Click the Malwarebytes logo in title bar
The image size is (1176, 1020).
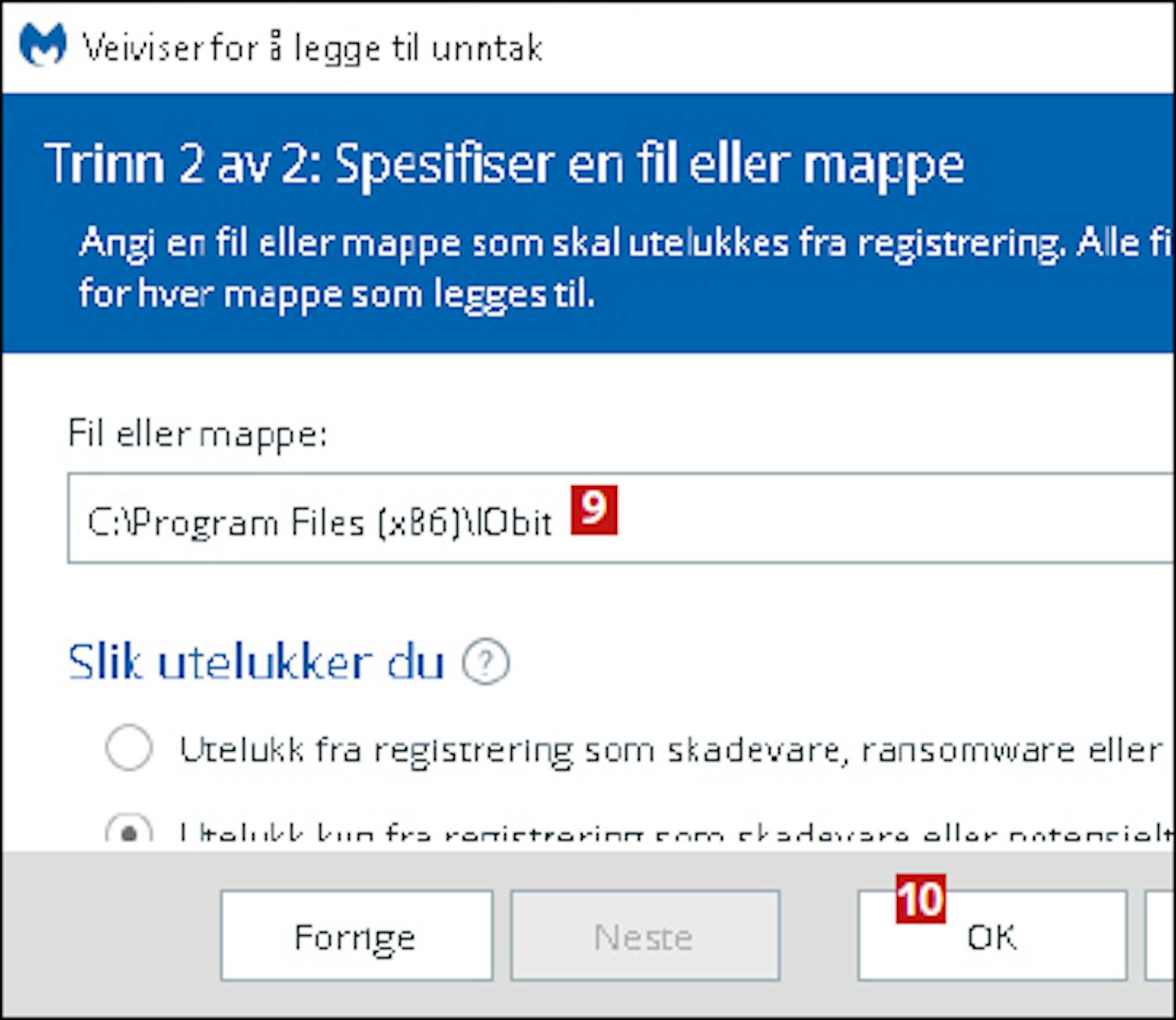42,45
